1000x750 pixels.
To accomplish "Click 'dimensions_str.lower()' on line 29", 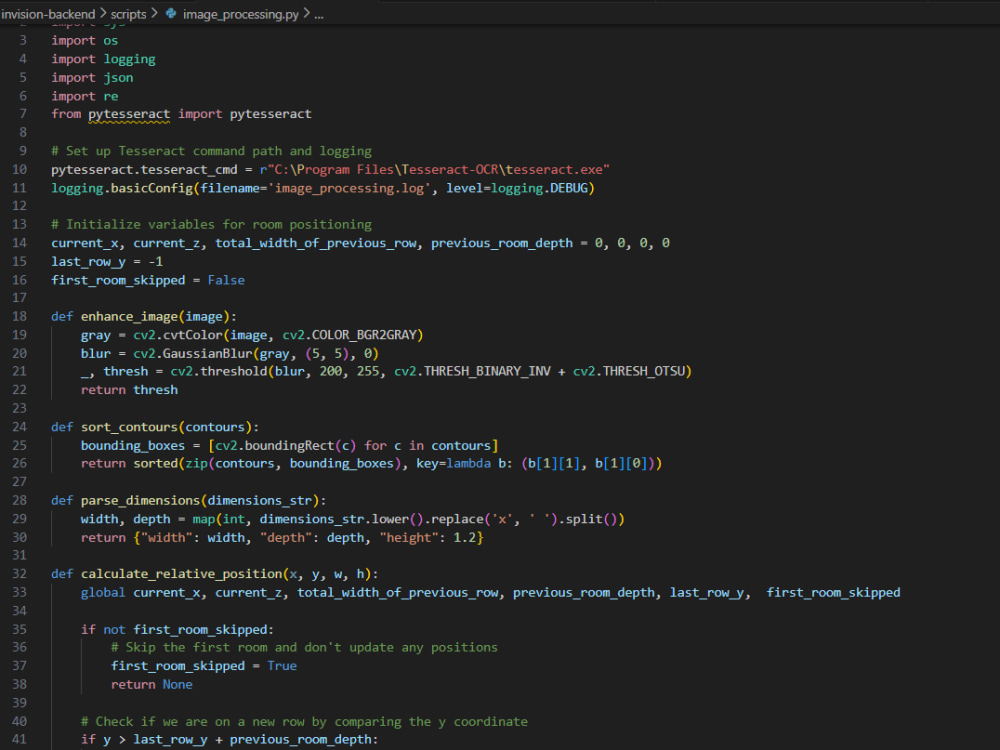I will point(341,518).
